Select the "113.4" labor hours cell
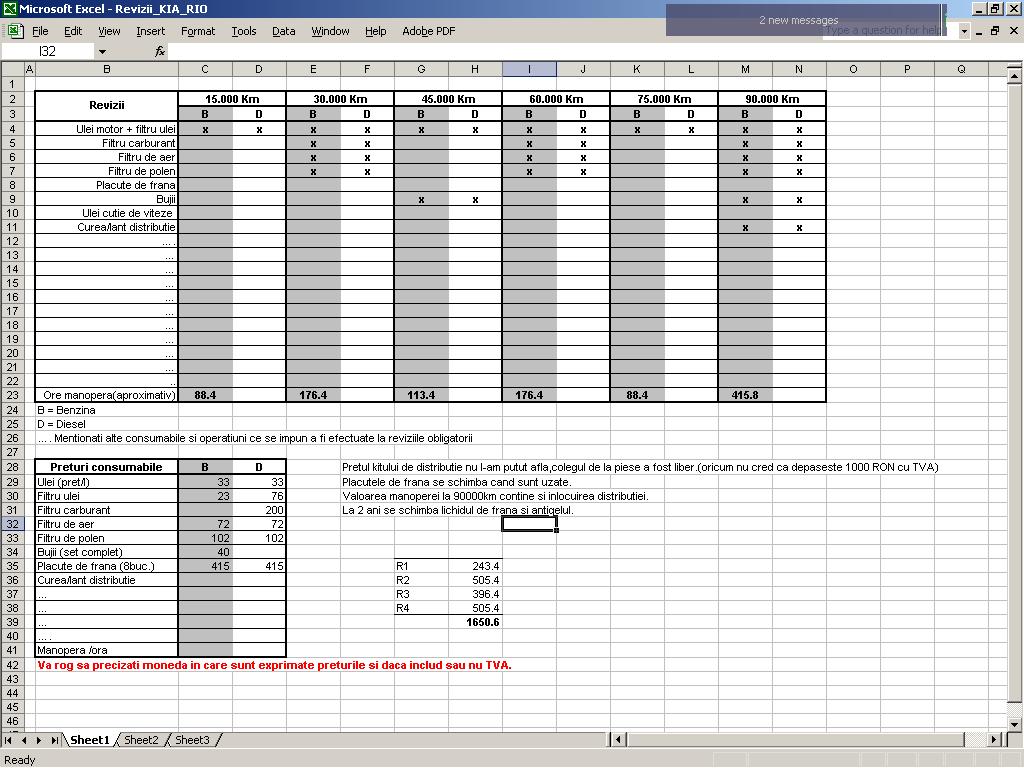Viewport: 1024px width, 768px height. pos(421,395)
